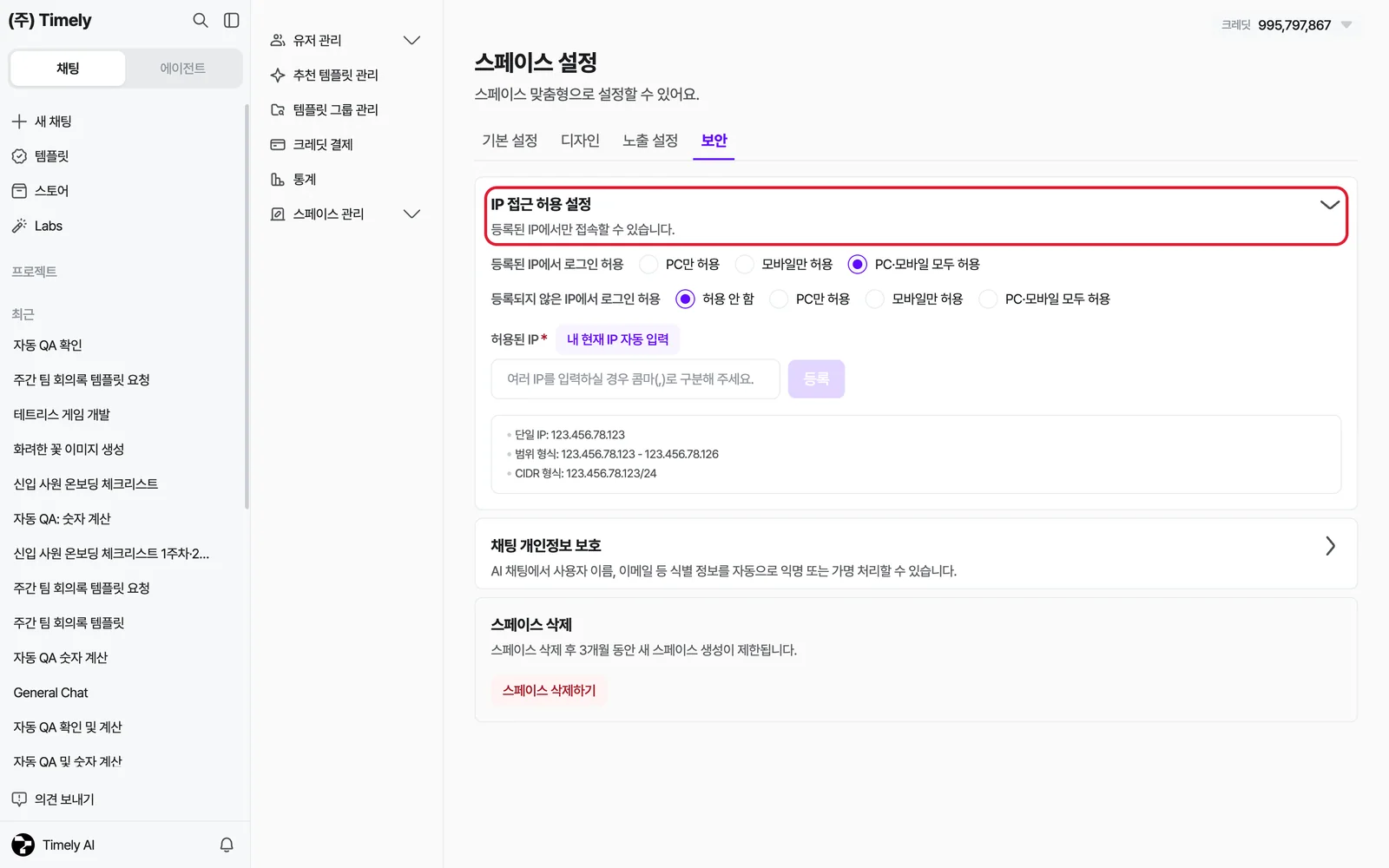This screenshot has width=1389, height=868.
Task: Click the 스페이스 삭제하기 button
Action: [x=550, y=690]
